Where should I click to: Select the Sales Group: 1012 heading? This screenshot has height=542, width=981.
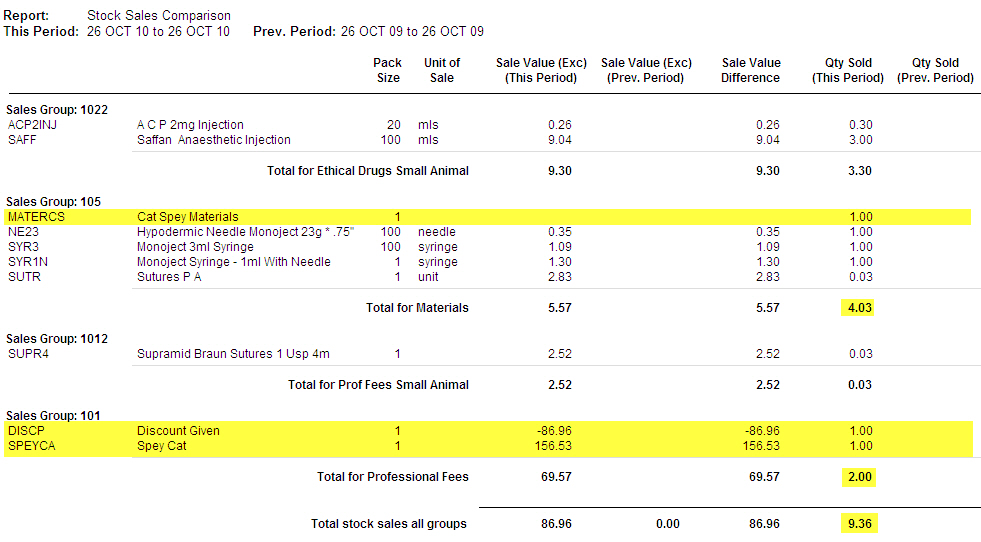(x=57, y=339)
